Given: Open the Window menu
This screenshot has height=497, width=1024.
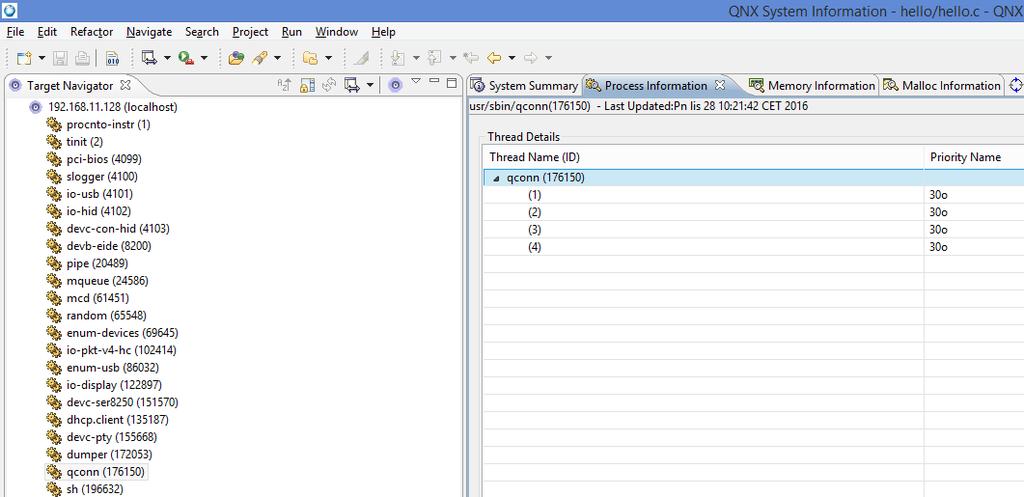Looking at the screenshot, I should point(336,31).
